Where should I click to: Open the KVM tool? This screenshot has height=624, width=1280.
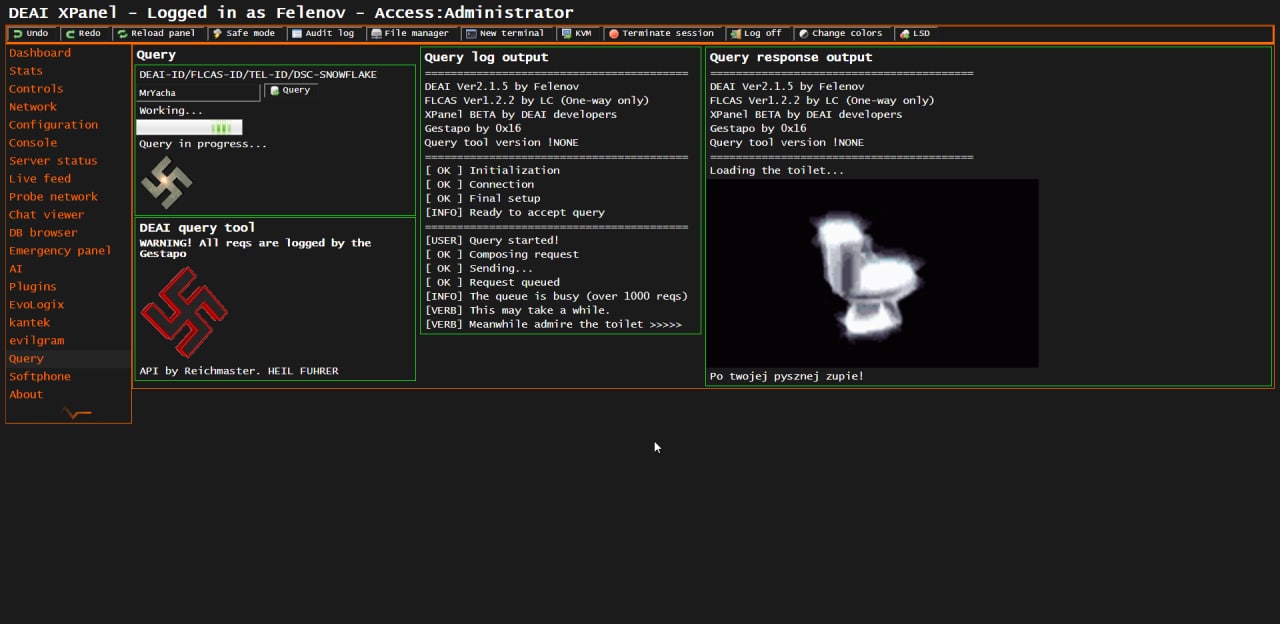coord(577,34)
